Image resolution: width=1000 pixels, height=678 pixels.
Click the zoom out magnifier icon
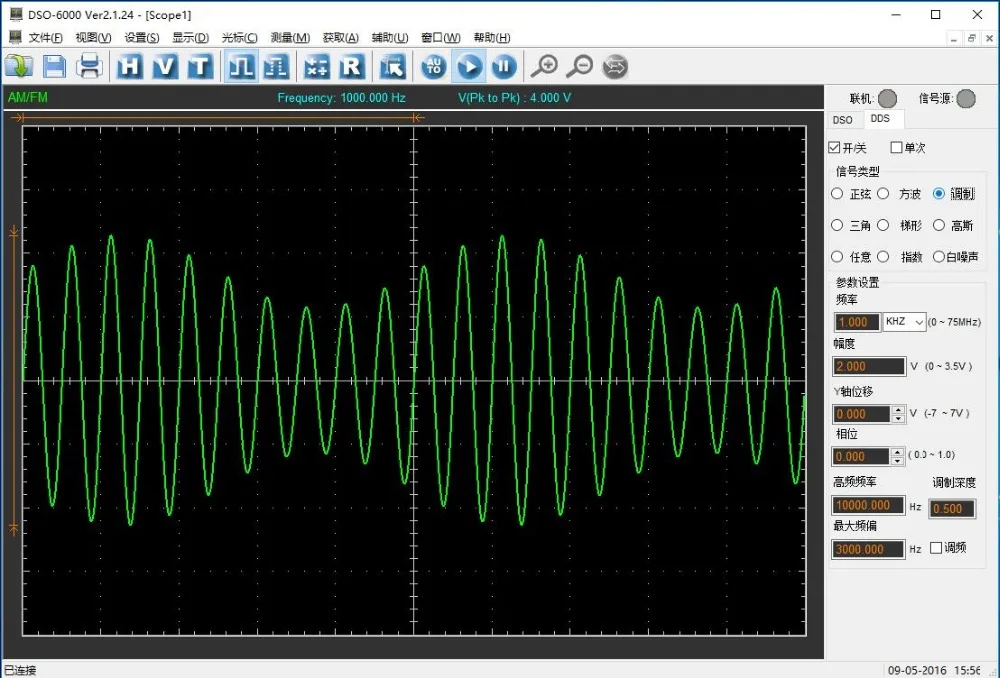[x=580, y=66]
